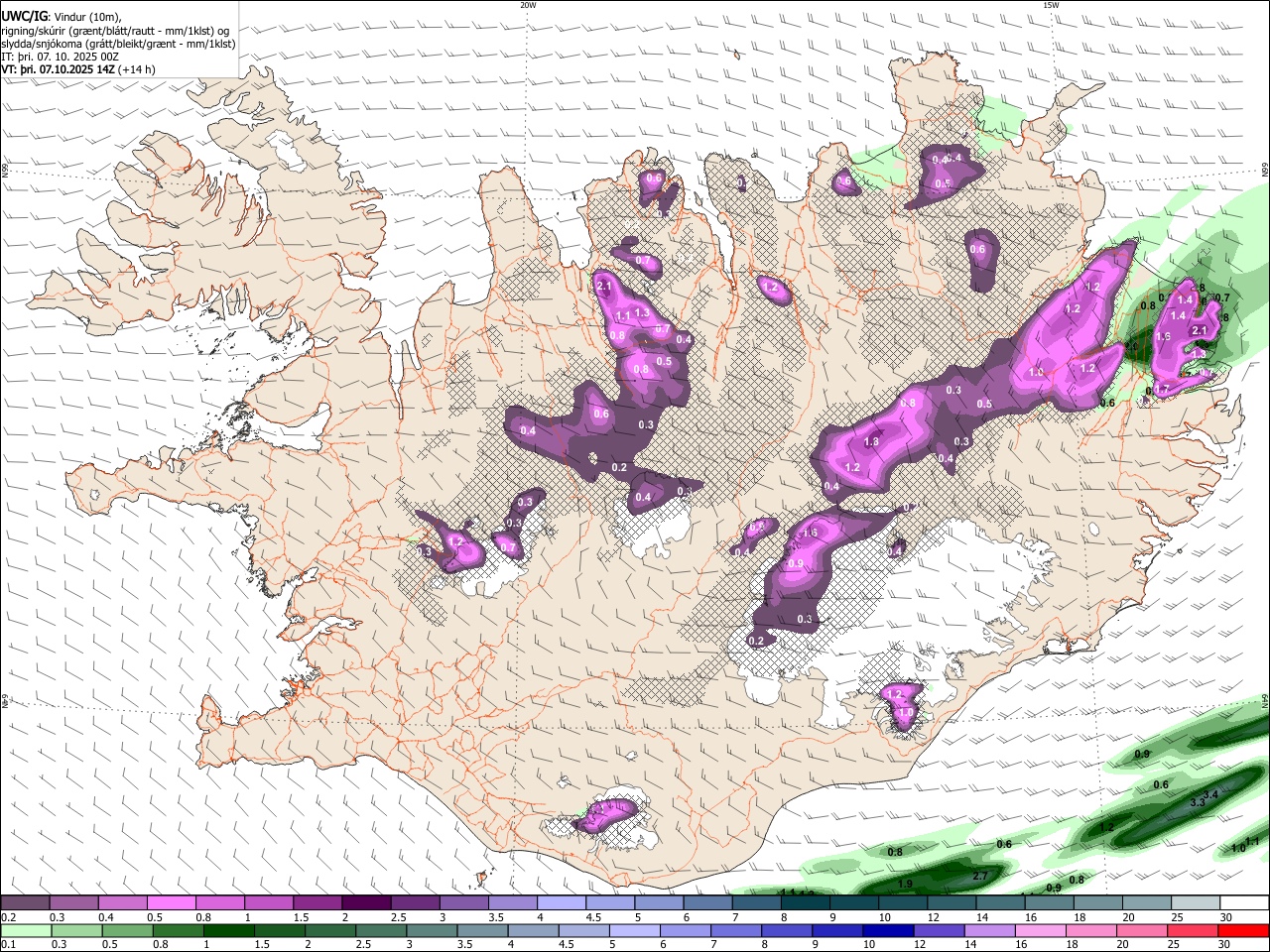Screen dimensions: 1270x952
Task: Pick the 25 crimson swatch in the rain legend
Action: click(1194, 931)
